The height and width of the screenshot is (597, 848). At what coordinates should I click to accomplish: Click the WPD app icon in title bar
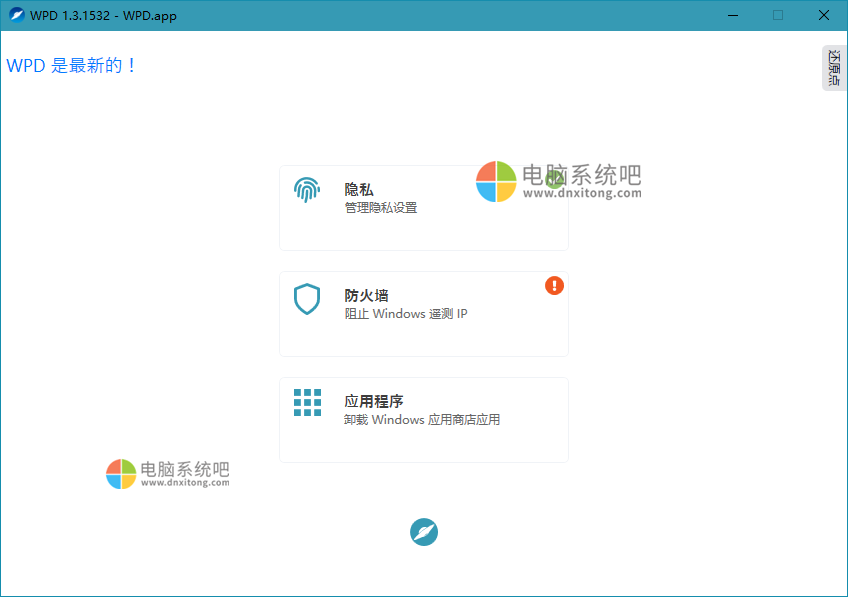(x=17, y=15)
